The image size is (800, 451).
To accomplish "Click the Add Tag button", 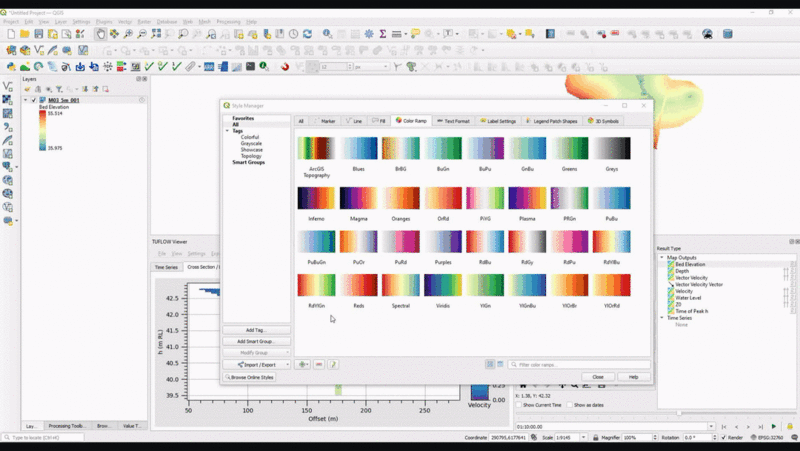I will coord(256,329).
